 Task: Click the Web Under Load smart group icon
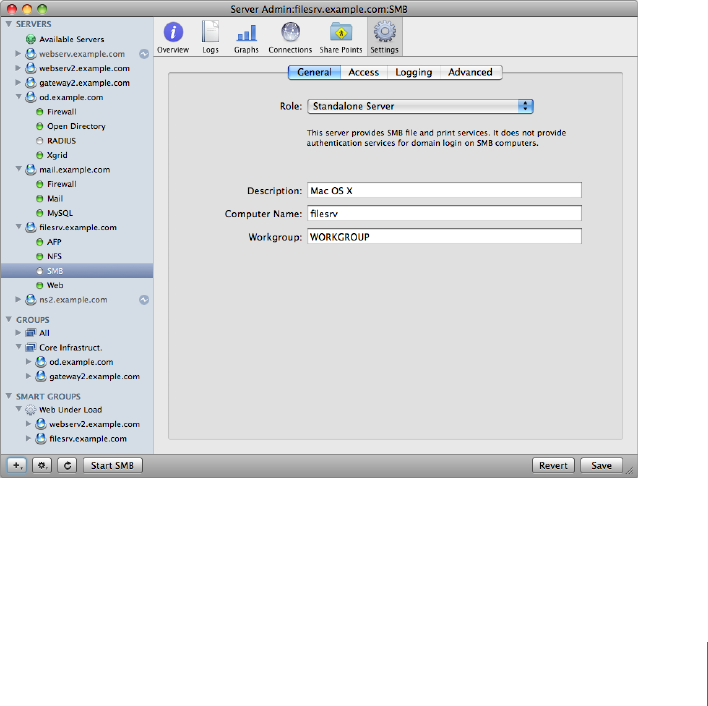(31, 410)
